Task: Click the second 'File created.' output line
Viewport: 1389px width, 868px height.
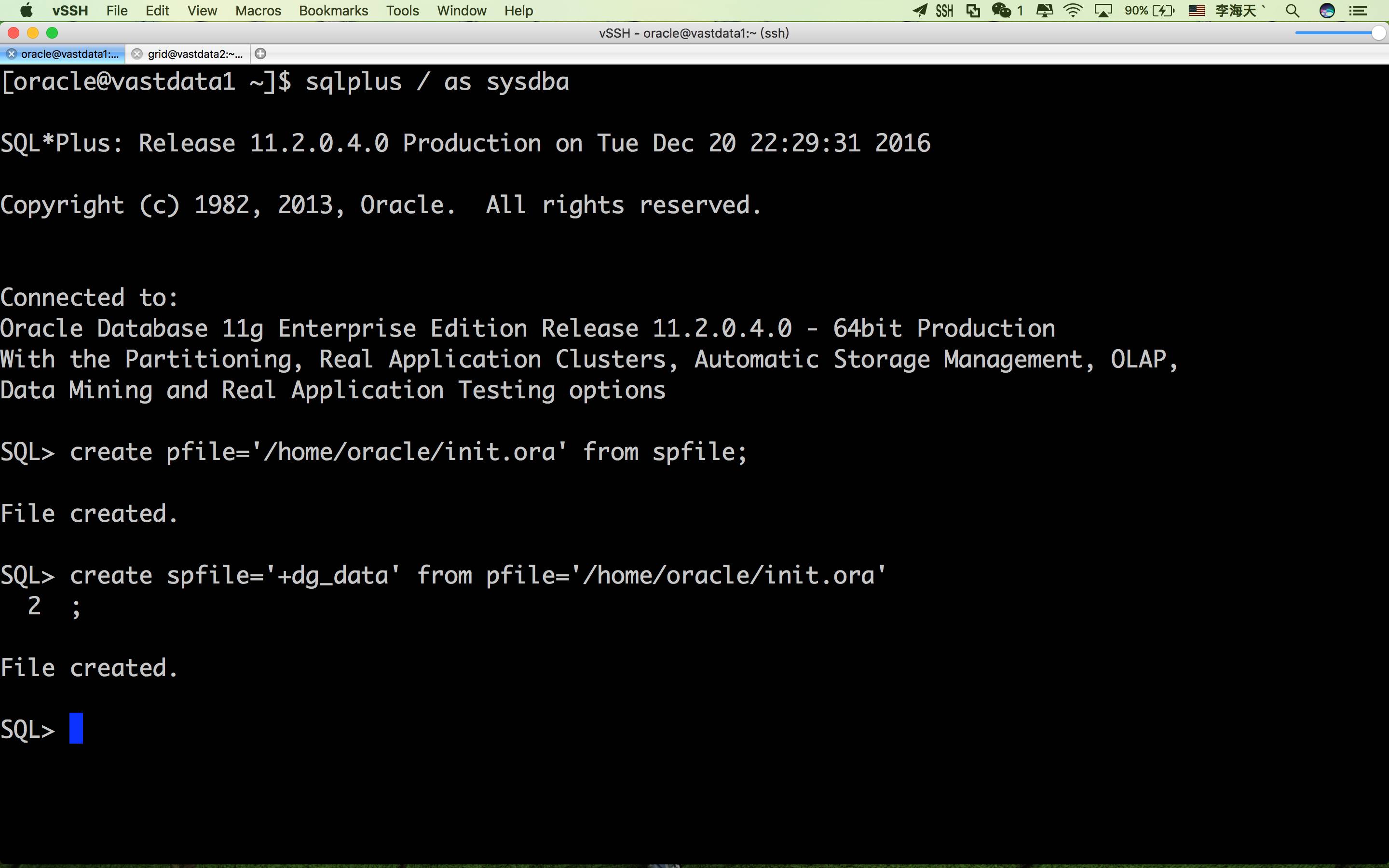Action: point(89,668)
